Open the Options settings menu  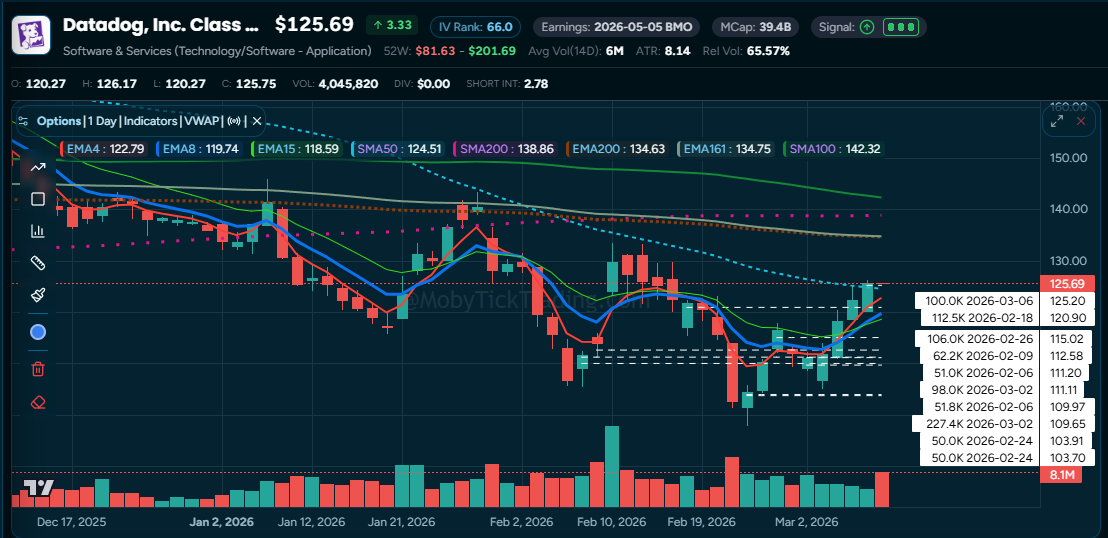(58, 121)
